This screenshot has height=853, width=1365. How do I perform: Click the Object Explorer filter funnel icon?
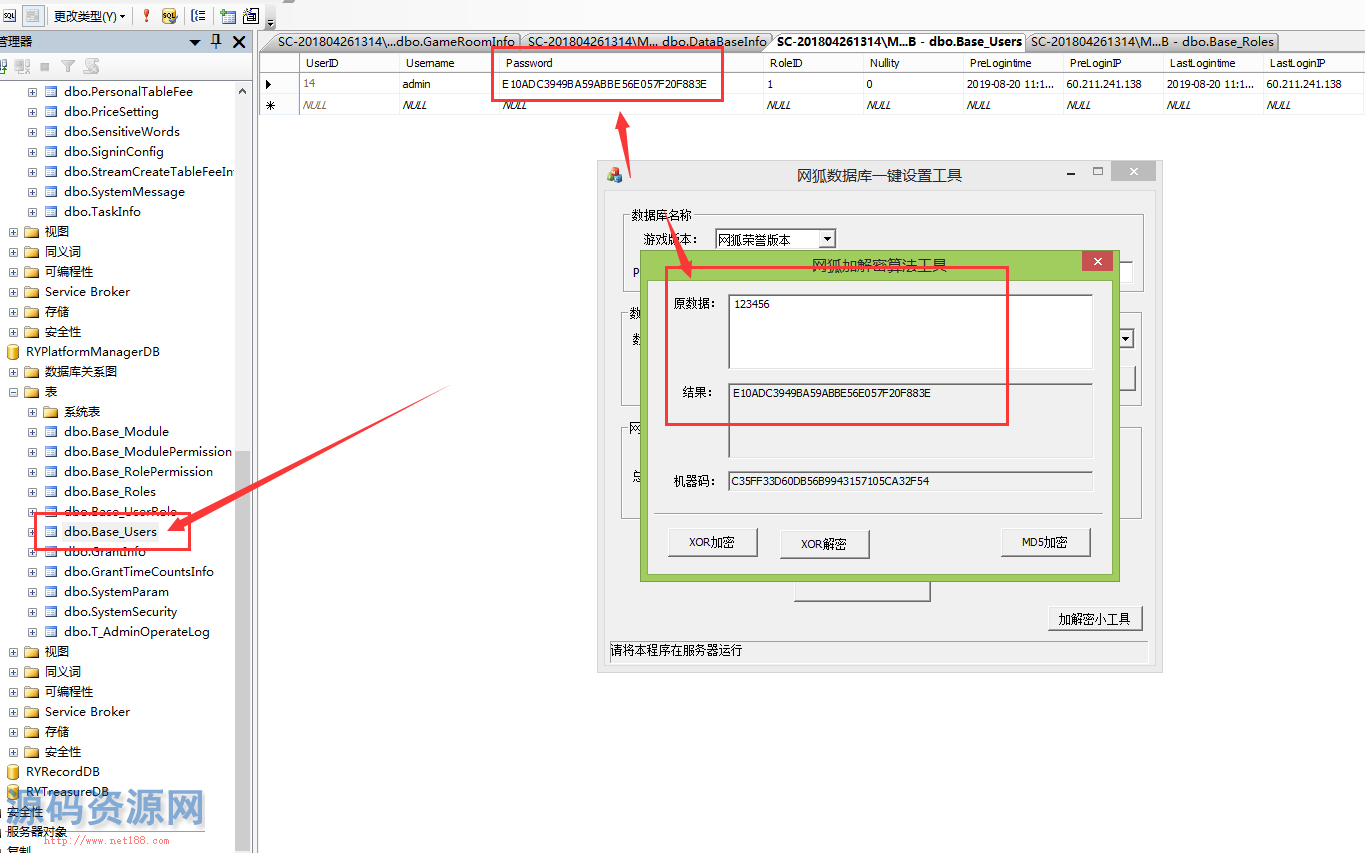coord(68,66)
